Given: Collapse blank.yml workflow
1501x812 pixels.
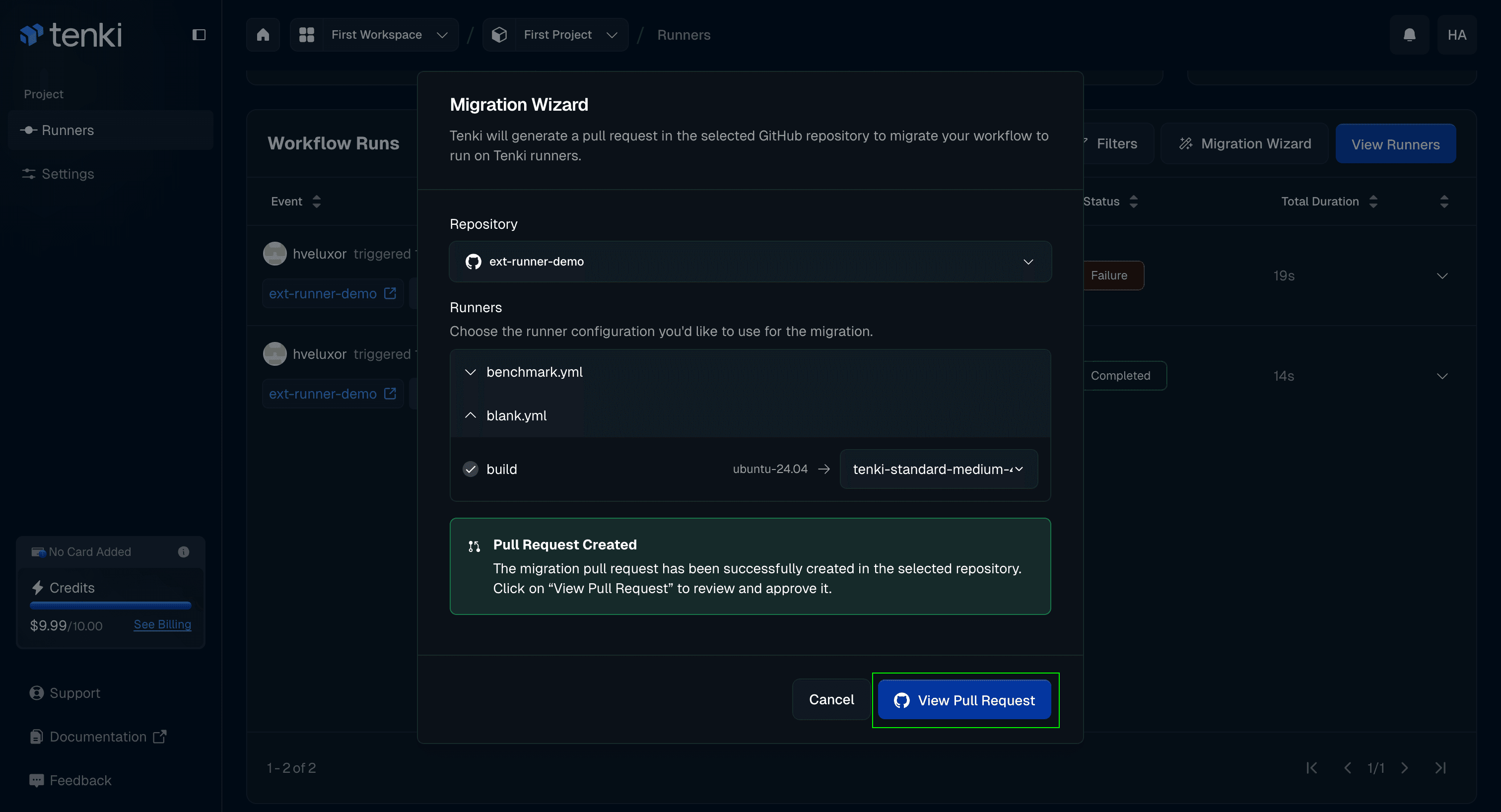Looking at the screenshot, I should pyautogui.click(x=750, y=415).
